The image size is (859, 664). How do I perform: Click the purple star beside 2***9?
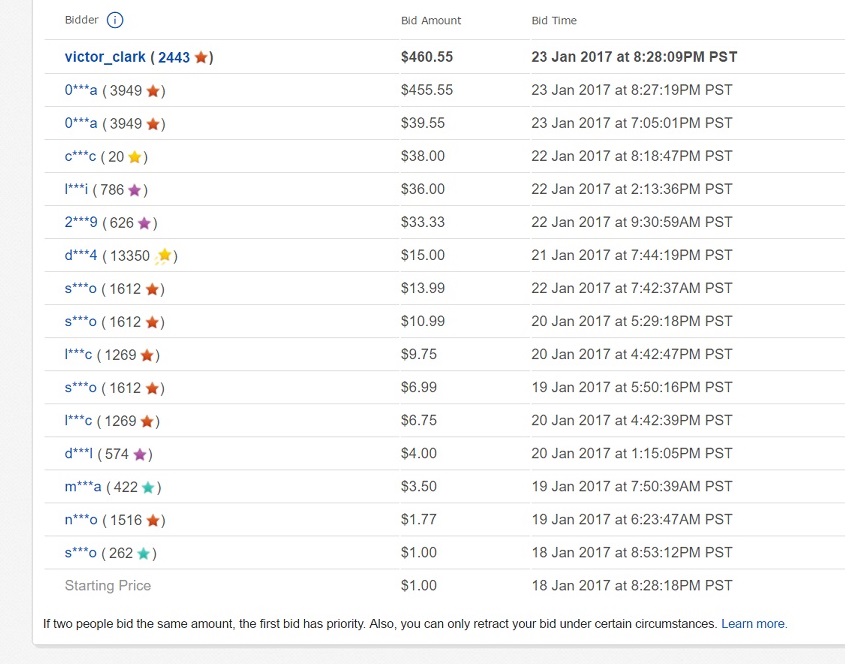[x=144, y=223]
